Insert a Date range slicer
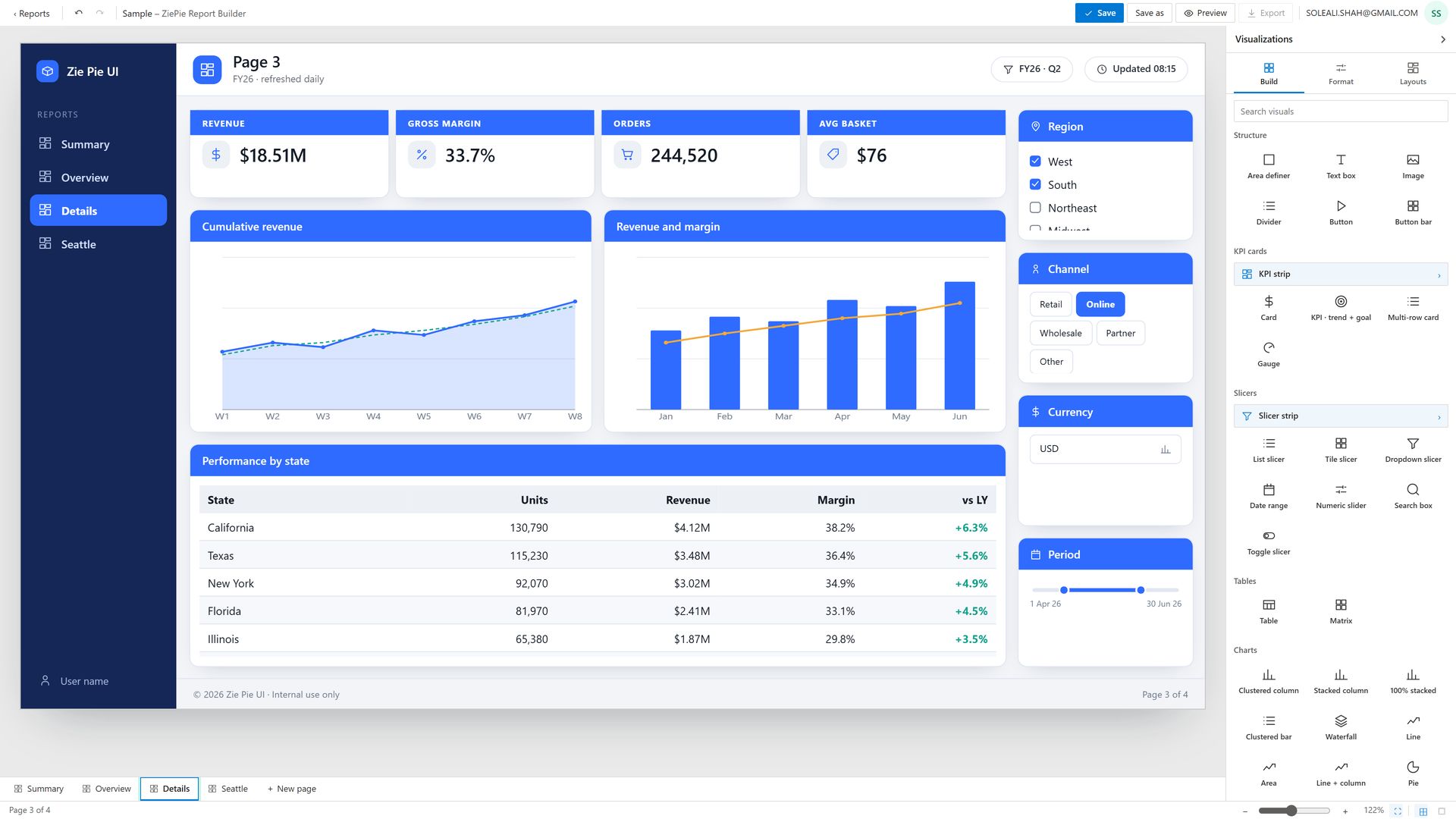Screen dimensions: 1456x819 [1268, 496]
